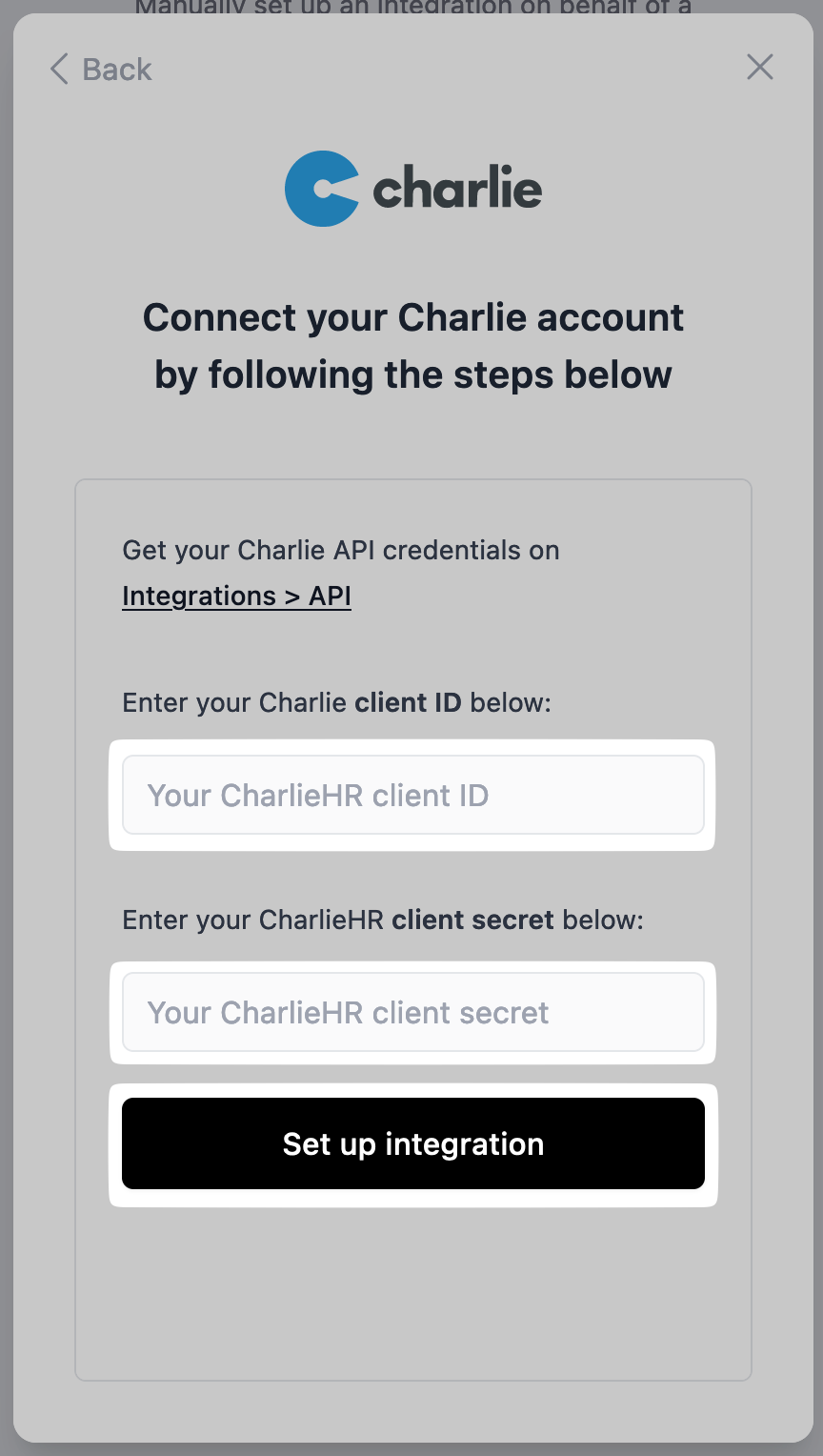This screenshot has height=1456, width=823.
Task: Click the "charlie" wordmark text
Action: (x=457, y=189)
